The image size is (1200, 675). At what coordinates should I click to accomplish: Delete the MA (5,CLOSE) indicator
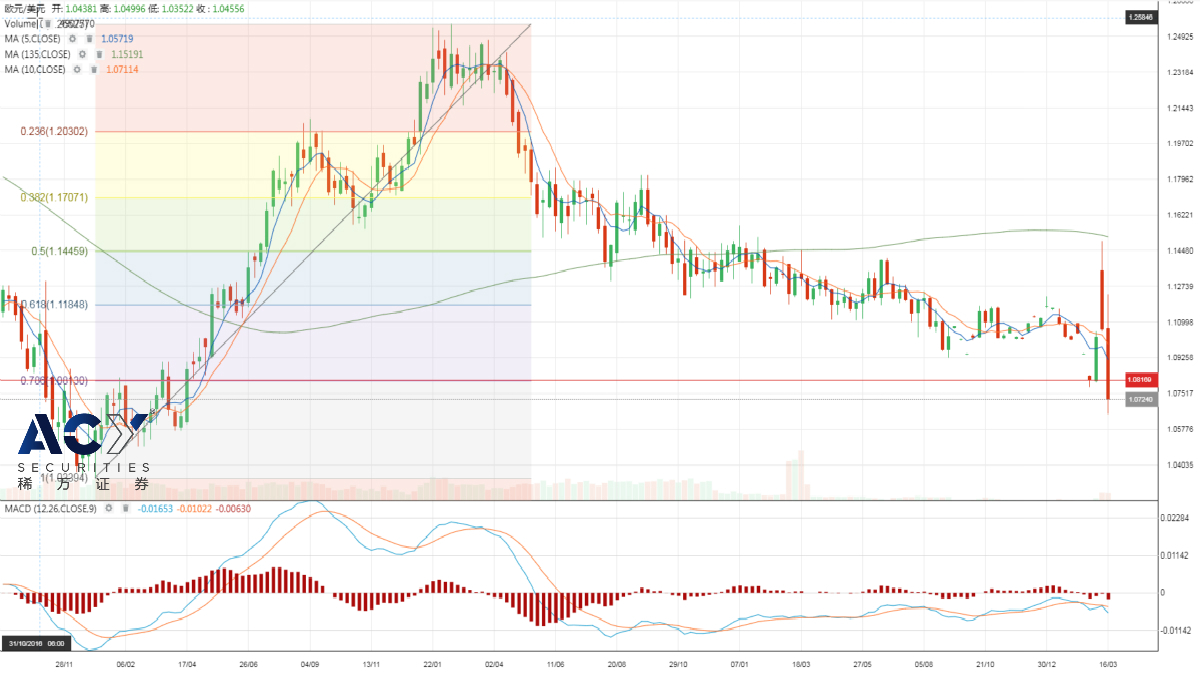coord(89,38)
